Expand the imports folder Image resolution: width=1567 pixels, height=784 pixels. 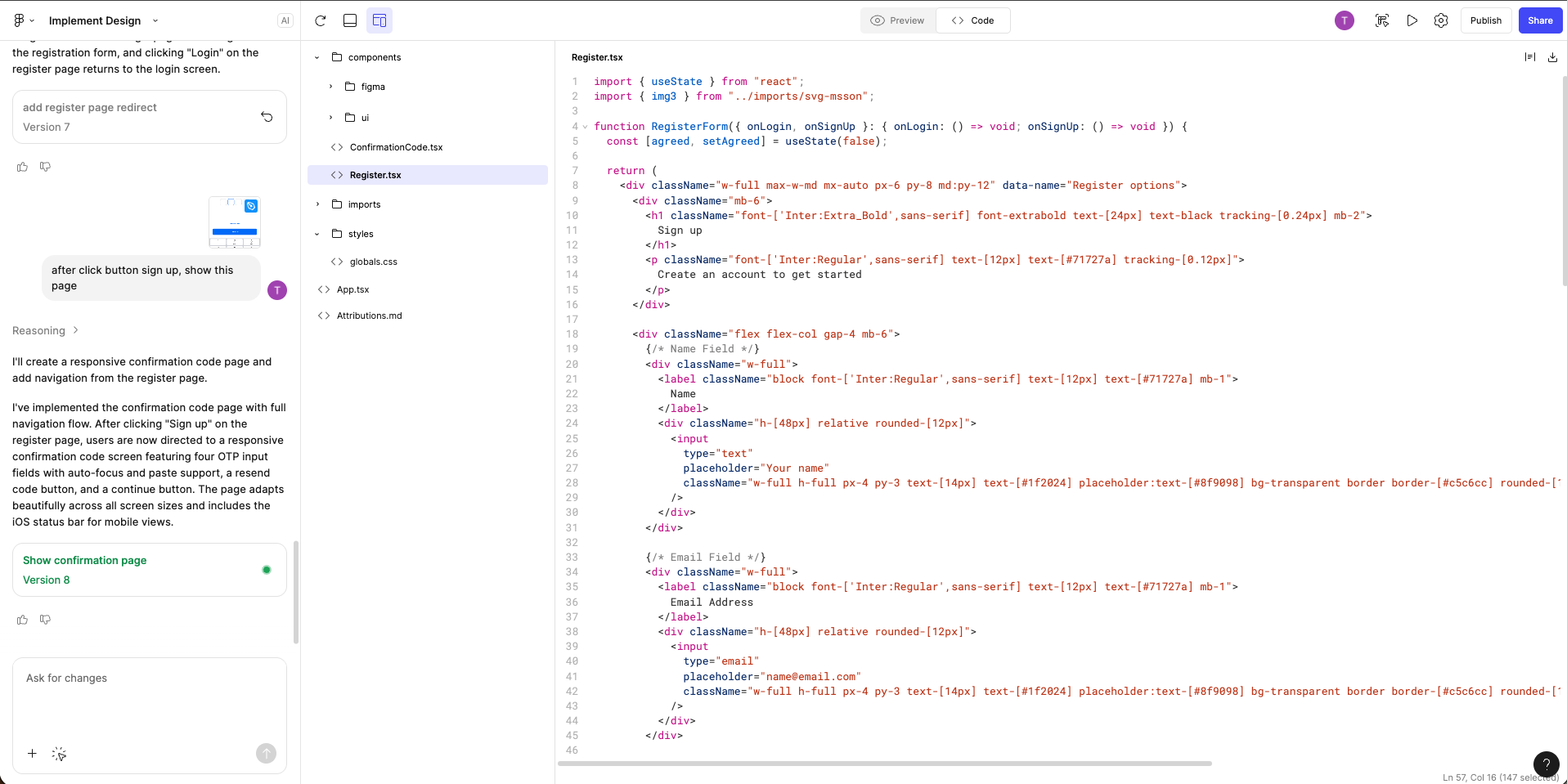(x=317, y=204)
